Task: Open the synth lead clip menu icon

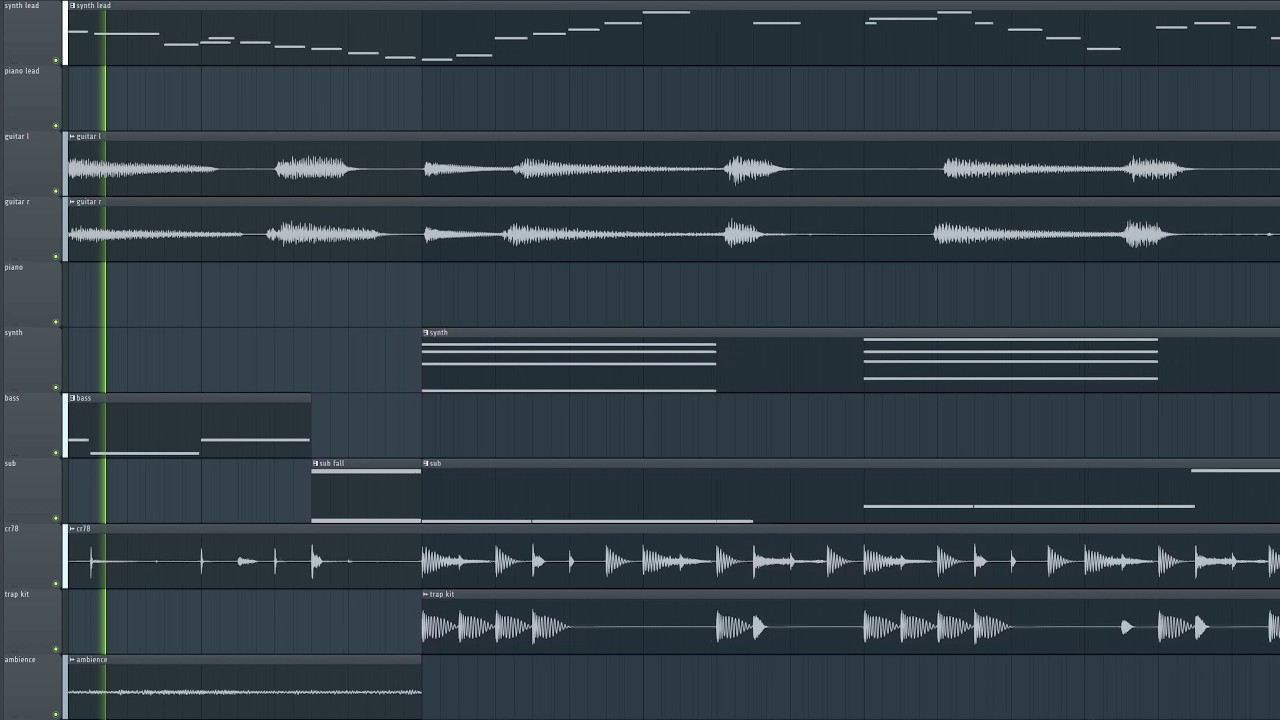Action: pos(73,6)
